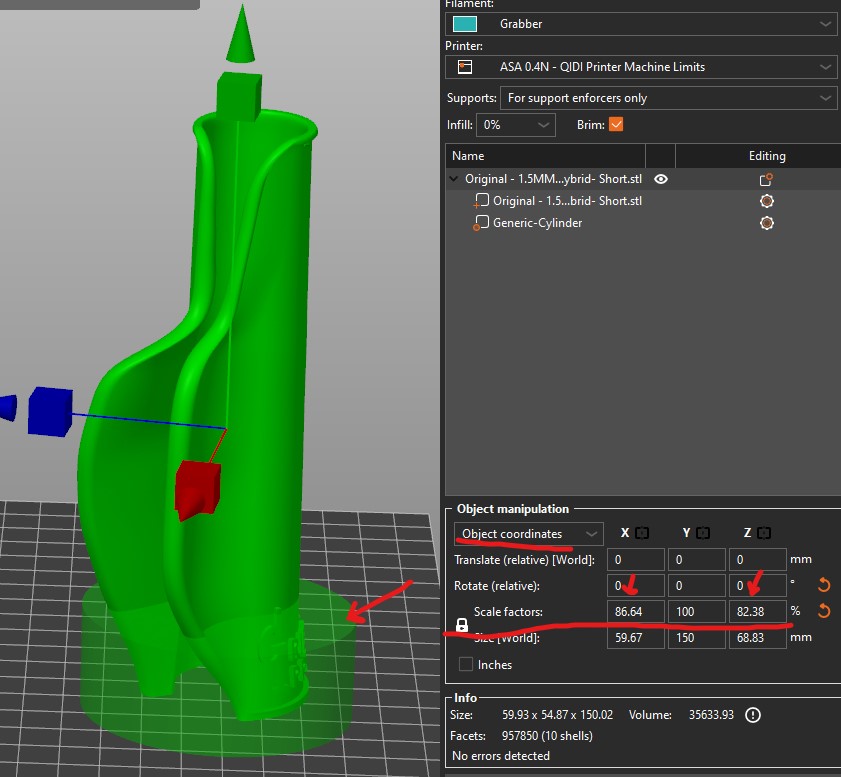841x777 pixels.
Task: Click the Size value 59.93 x 54.87 x 150.02
Action: pos(557,715)
